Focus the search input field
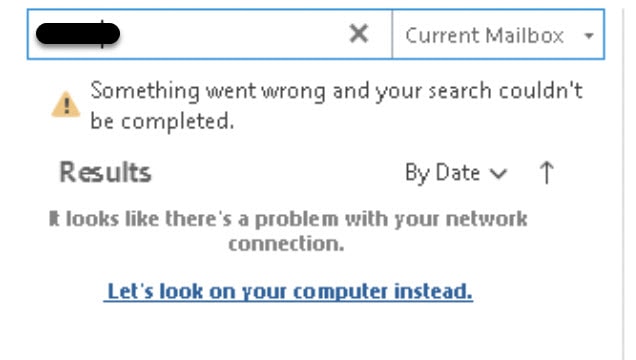 210,34
